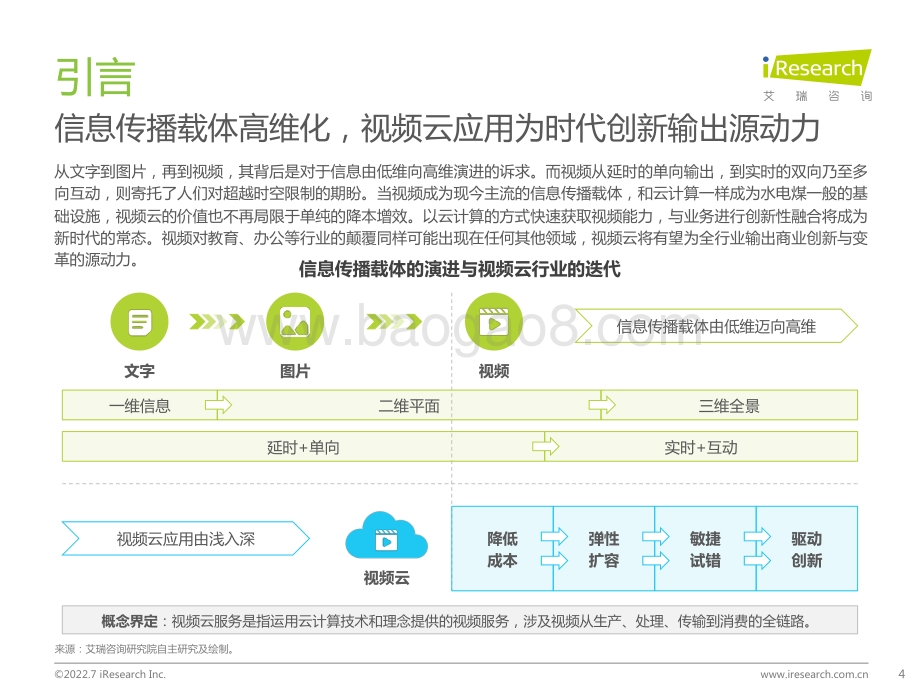Open the www.iresearch.com.cn link
Image resolution: width=920 pixels, height=690 pixels.
[x=814, y=674]
